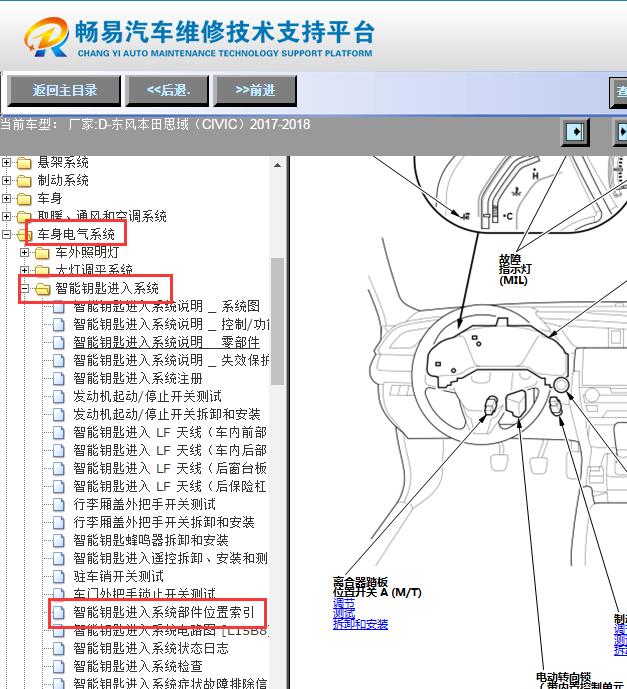Screen dimensions: 627x689
Task: Open 智能钥匙进入系统状态日志 page
Action: [151, 649]
